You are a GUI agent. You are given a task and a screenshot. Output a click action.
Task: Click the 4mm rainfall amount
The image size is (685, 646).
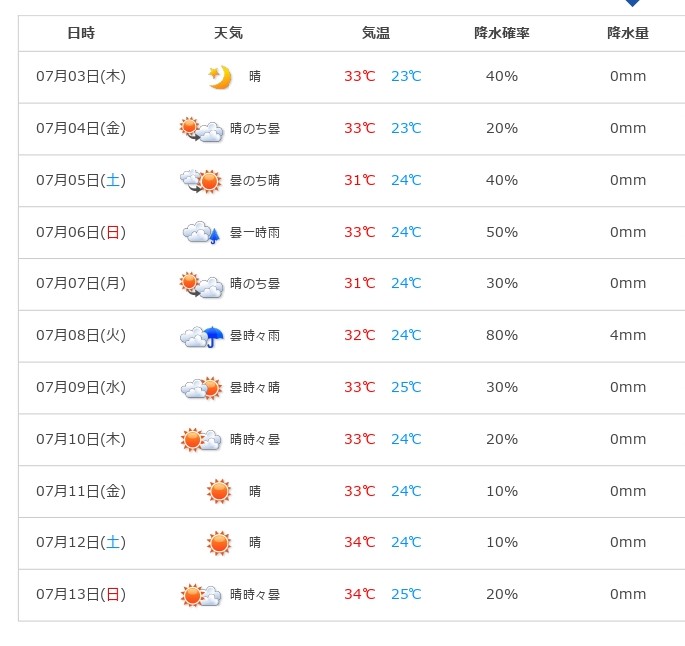pyautogui.click(x=628, y=335)
